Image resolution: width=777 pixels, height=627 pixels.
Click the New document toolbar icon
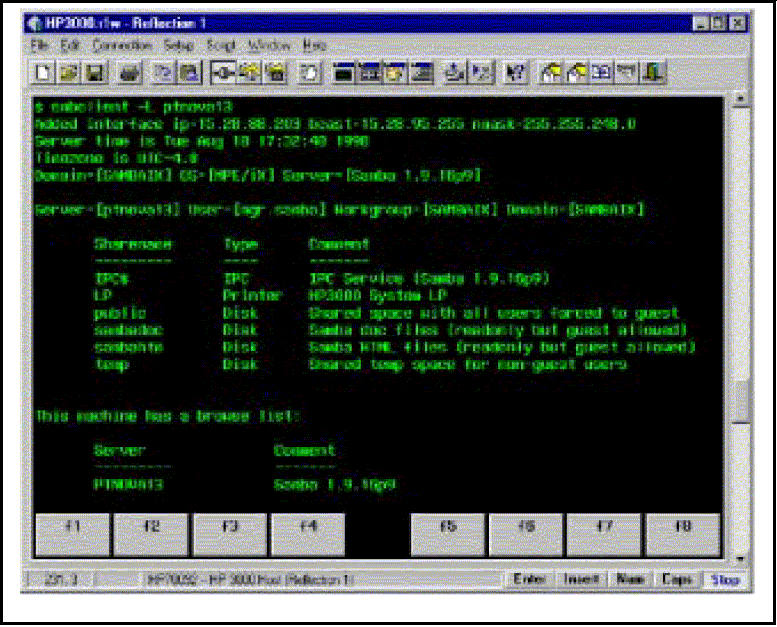tap(43, 73)
